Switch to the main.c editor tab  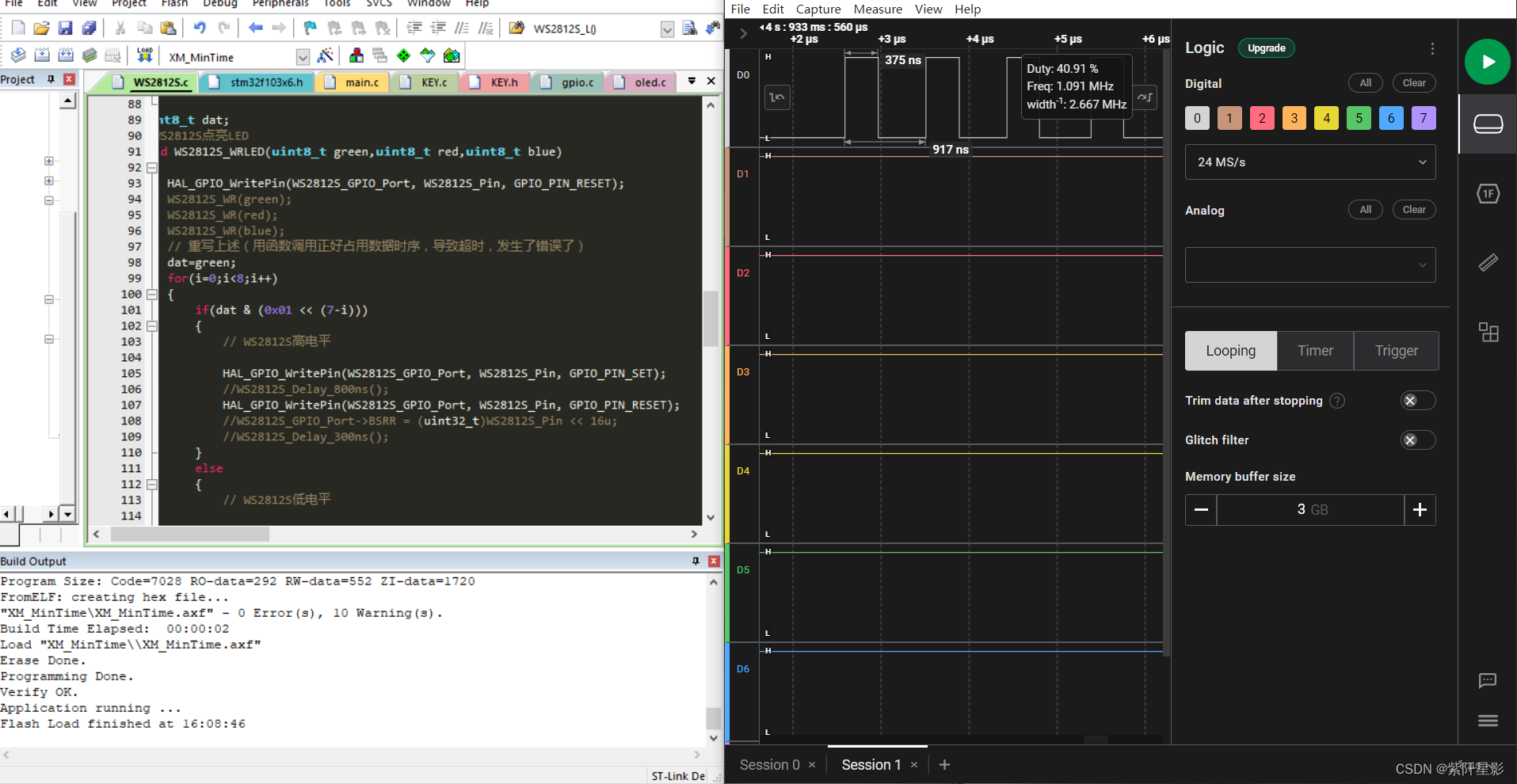(353, 82)
